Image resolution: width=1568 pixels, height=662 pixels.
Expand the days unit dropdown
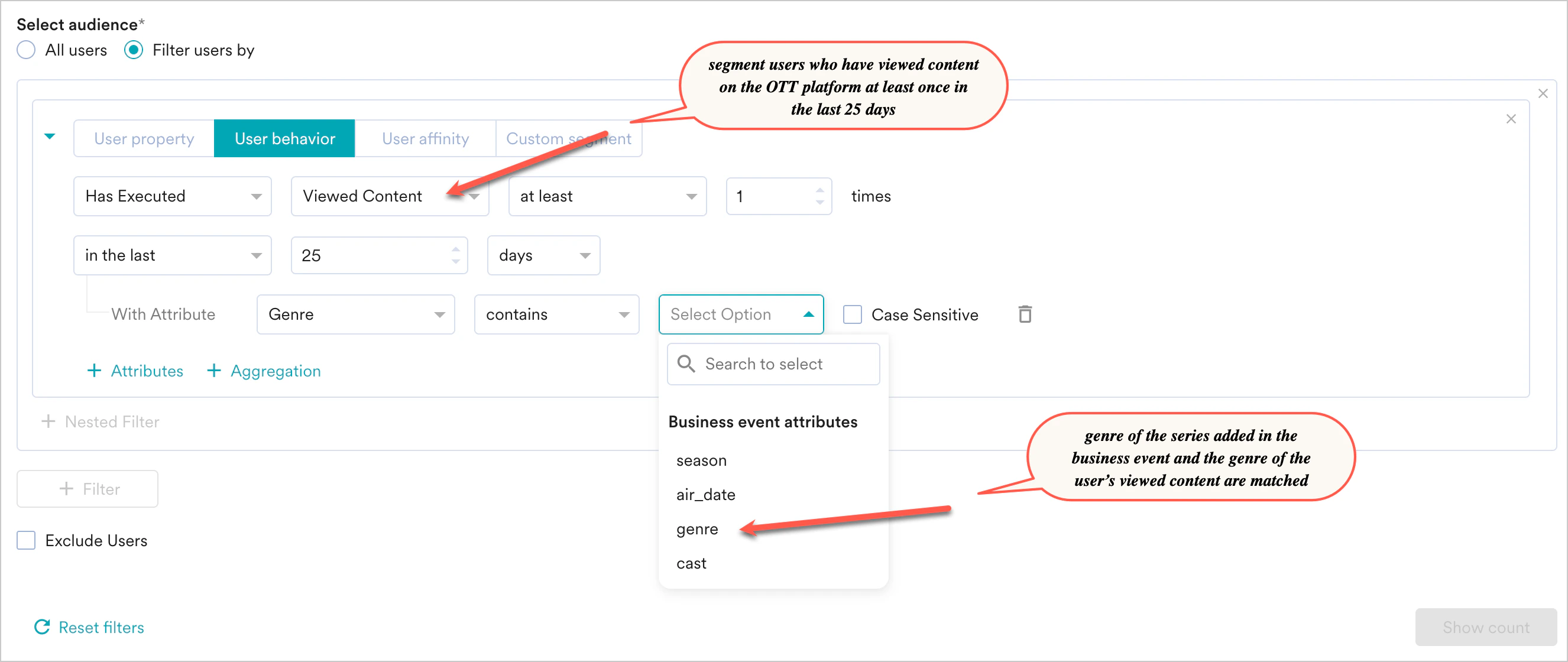[x=543, y=255]
